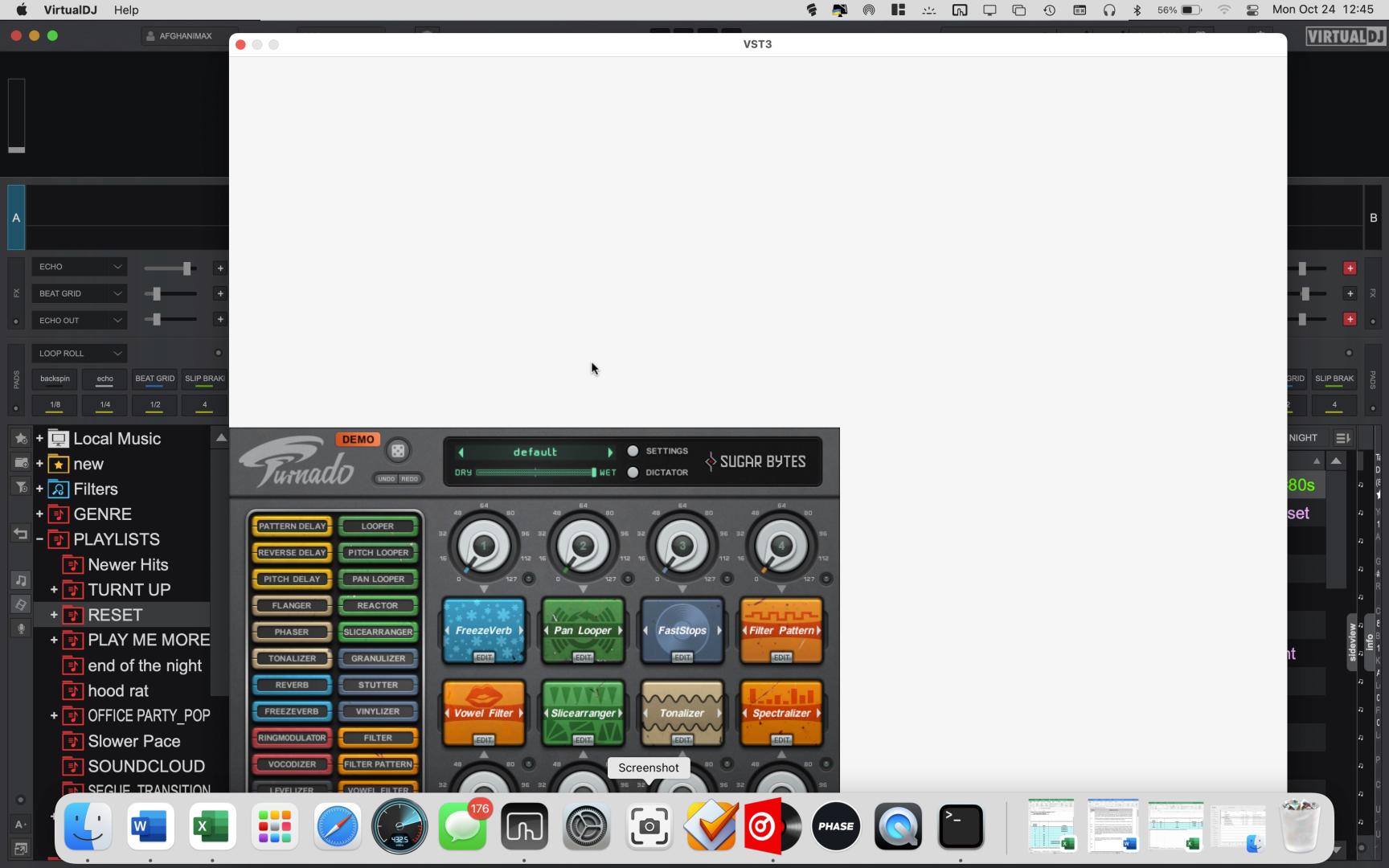Toggle the small dot button under knob 4
Screen dimensions: 1389x868
tap(826, 579)
